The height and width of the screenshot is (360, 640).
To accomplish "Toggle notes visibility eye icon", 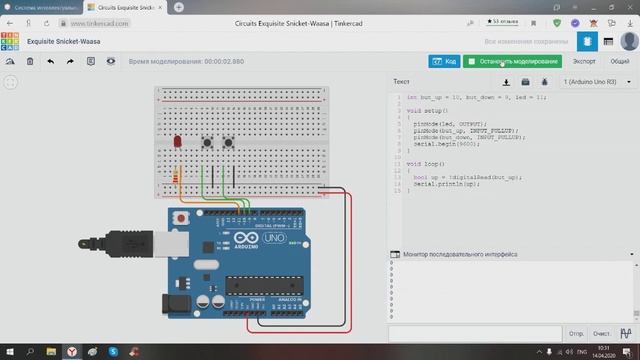I will (111, 61).
